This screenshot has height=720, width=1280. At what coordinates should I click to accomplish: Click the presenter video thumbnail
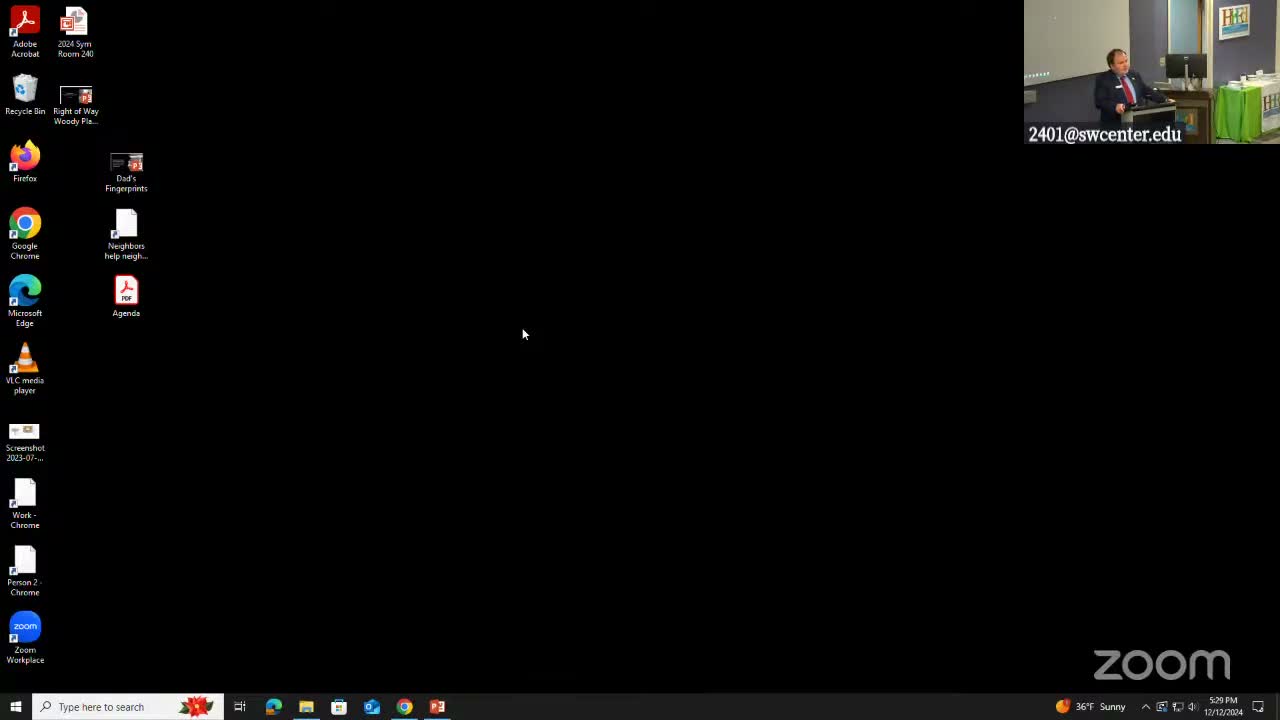1152,72
